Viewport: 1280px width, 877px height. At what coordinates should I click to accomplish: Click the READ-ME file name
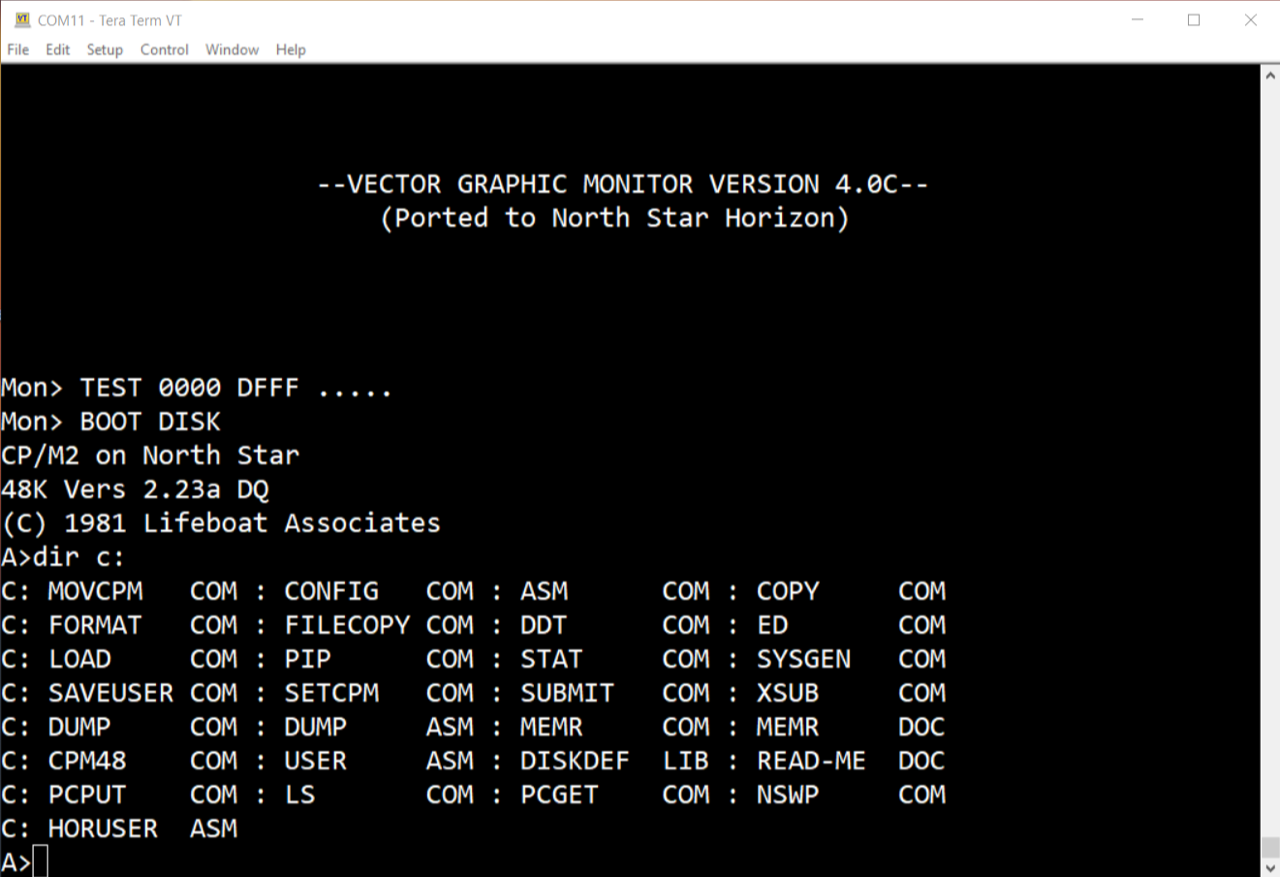[811, 762]
